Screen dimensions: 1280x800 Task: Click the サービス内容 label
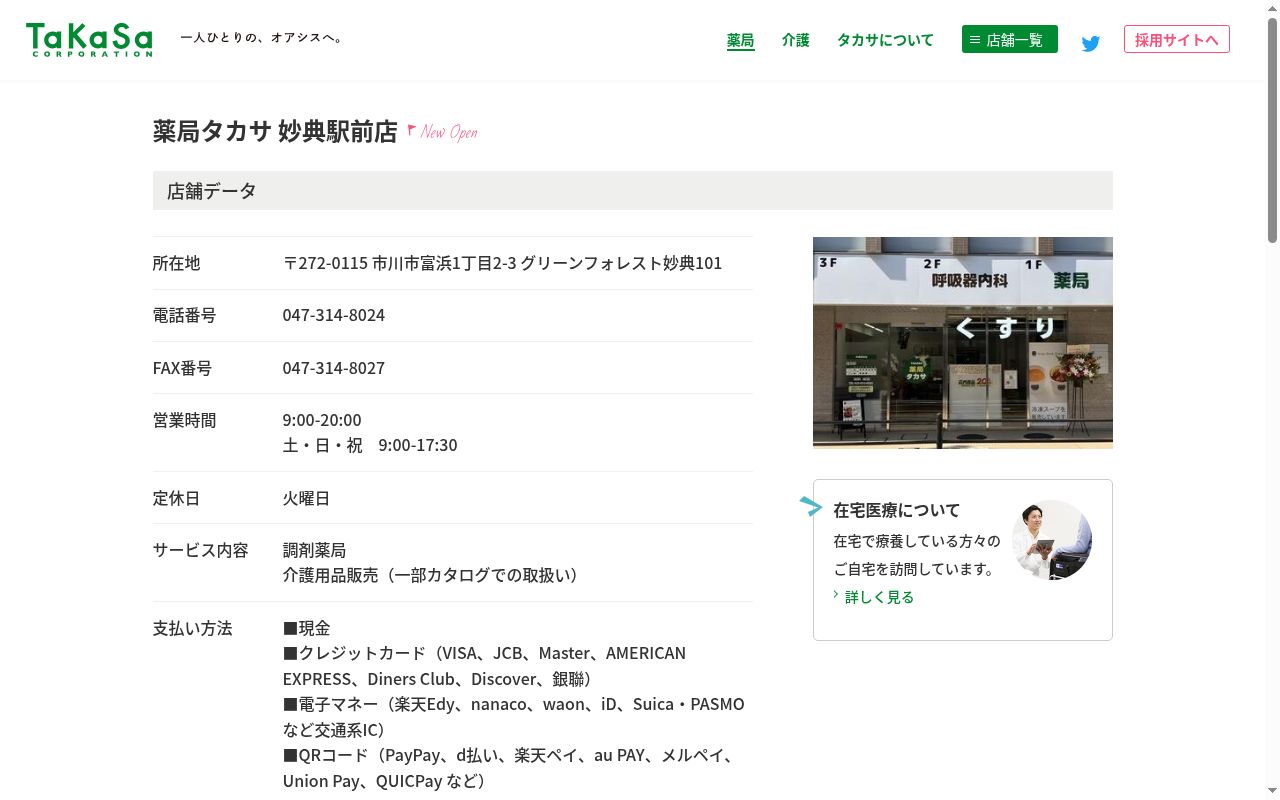point(201,550)
